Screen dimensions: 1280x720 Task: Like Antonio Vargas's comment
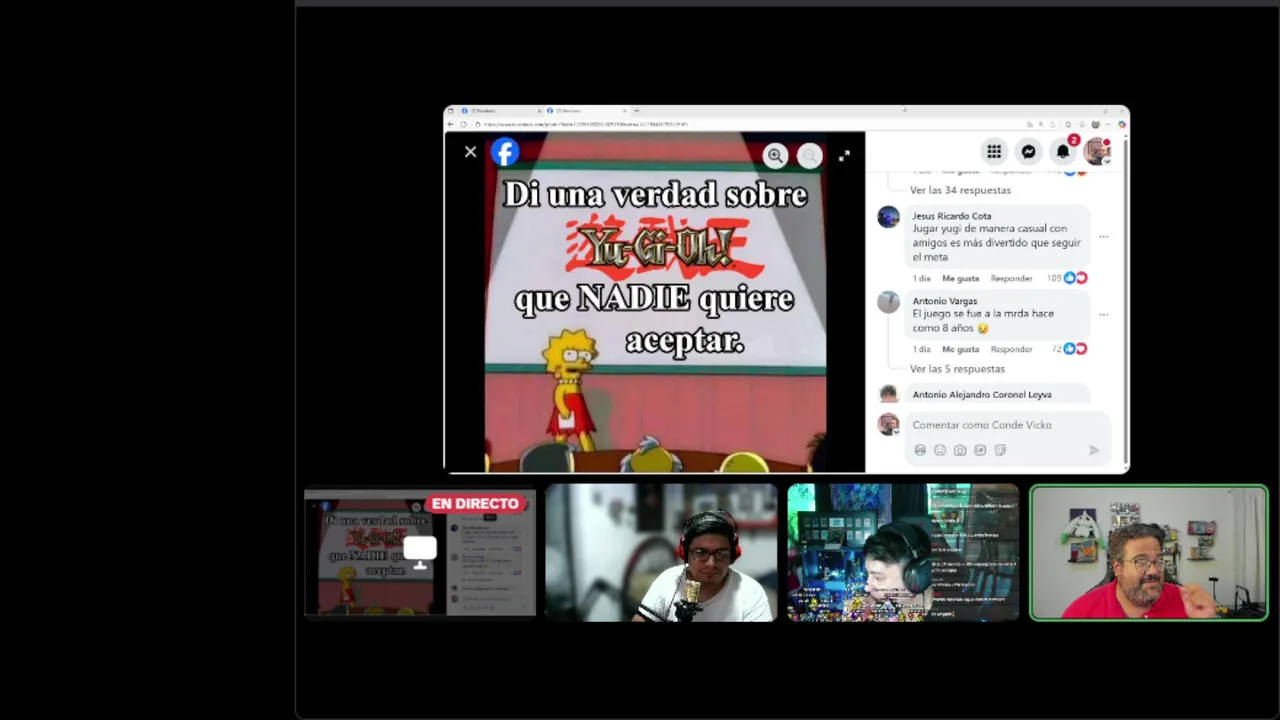pyautogui.click(x=960, y=349)
